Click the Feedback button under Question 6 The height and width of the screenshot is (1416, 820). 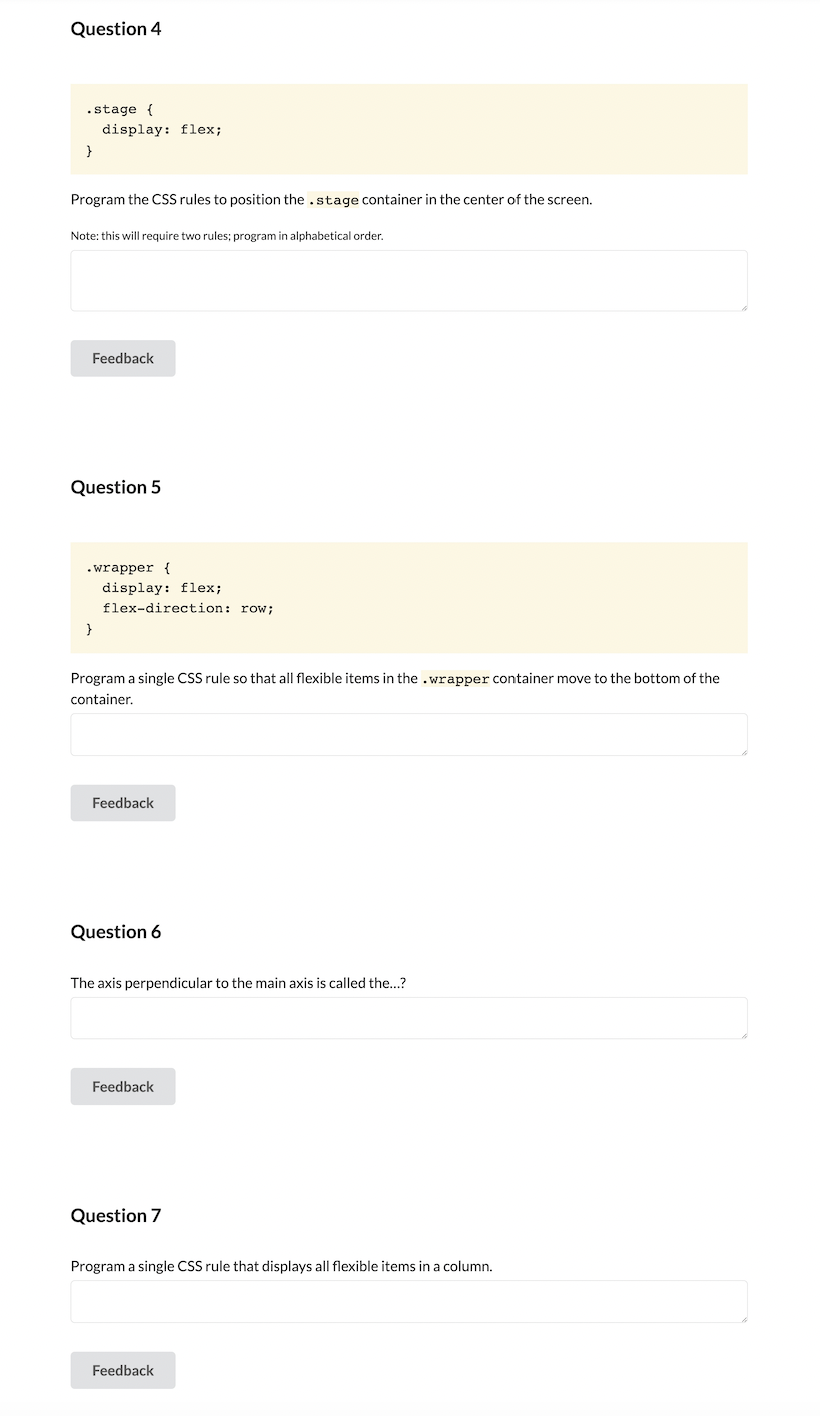pos(122,1086)
